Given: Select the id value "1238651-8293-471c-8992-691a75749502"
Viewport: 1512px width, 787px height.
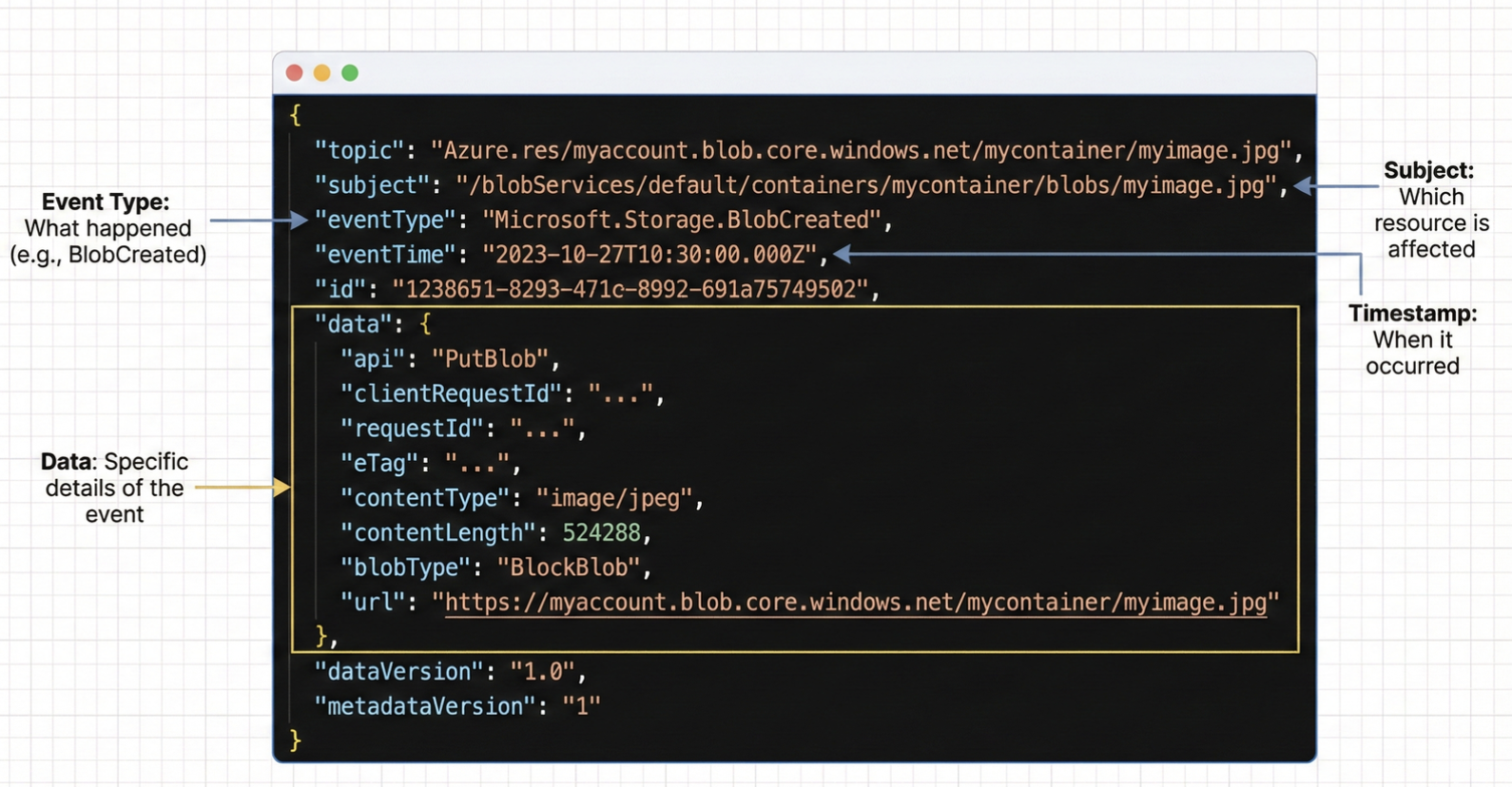Looking at the screenshot, I should click(x=630, y=289).
